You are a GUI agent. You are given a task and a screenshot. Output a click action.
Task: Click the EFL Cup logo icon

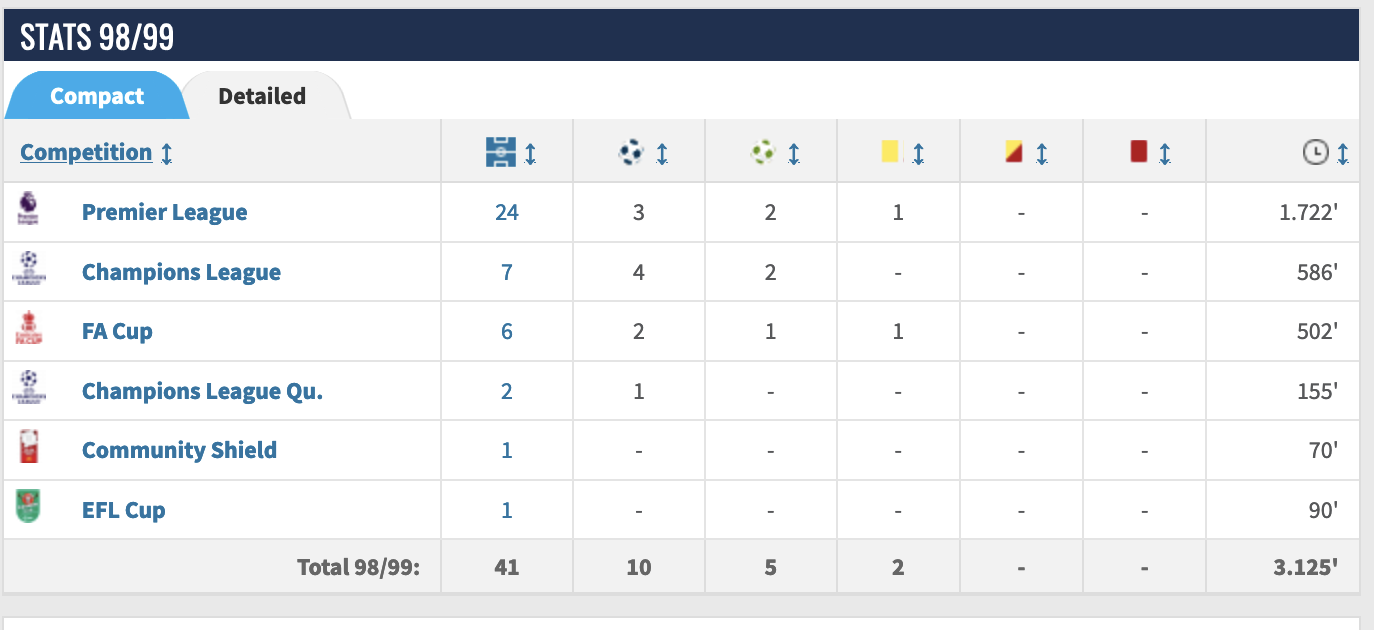[x=28, y=509]
